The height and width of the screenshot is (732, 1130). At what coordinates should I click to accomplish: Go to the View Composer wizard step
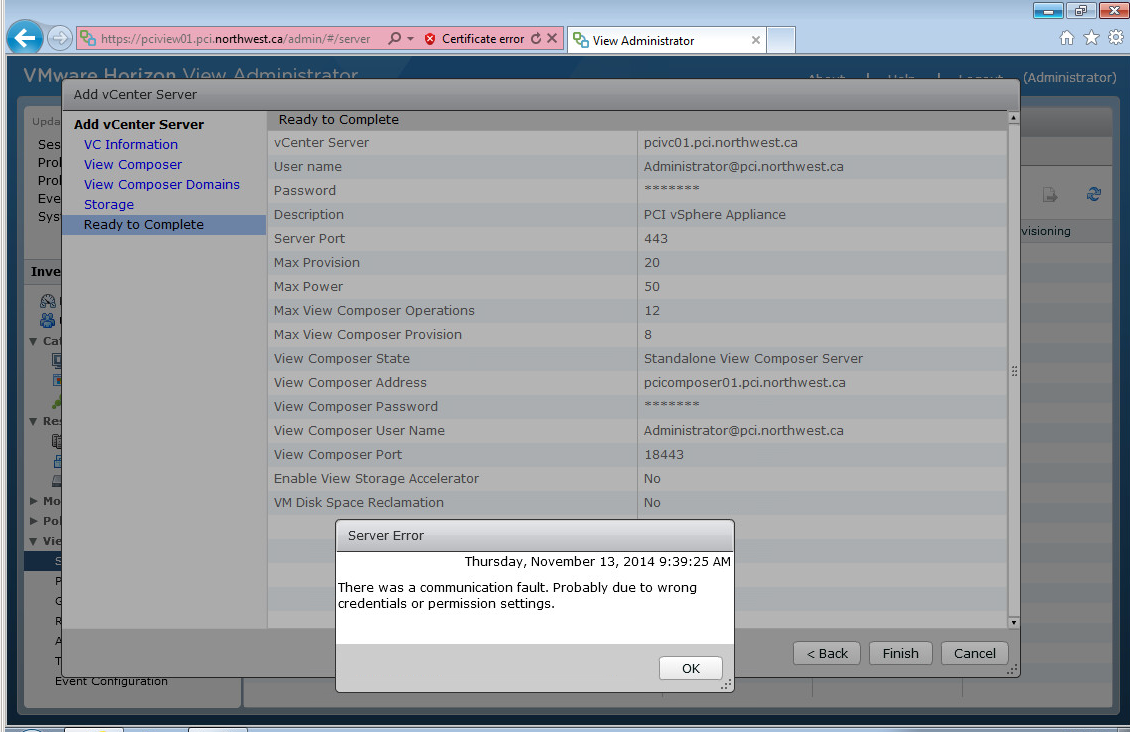click(133, 164)
